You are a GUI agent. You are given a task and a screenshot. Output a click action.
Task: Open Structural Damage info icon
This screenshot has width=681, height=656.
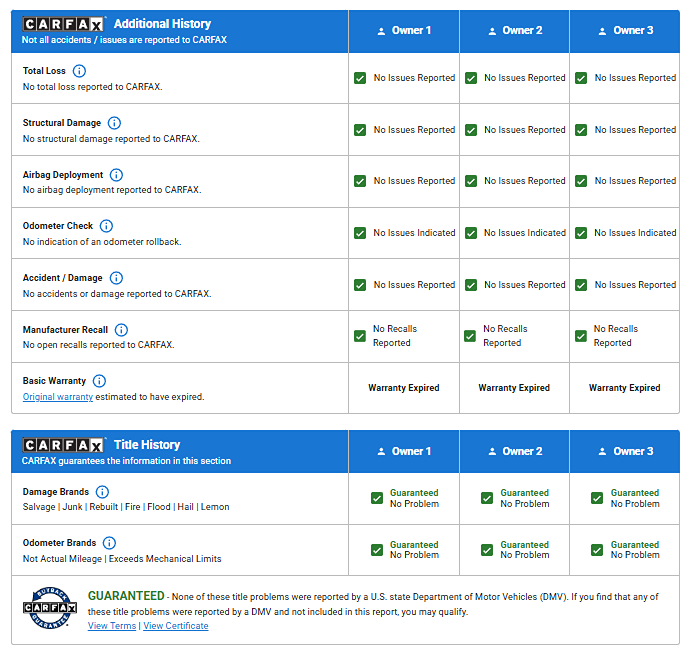pyautogui.click(x=114, y=123)
